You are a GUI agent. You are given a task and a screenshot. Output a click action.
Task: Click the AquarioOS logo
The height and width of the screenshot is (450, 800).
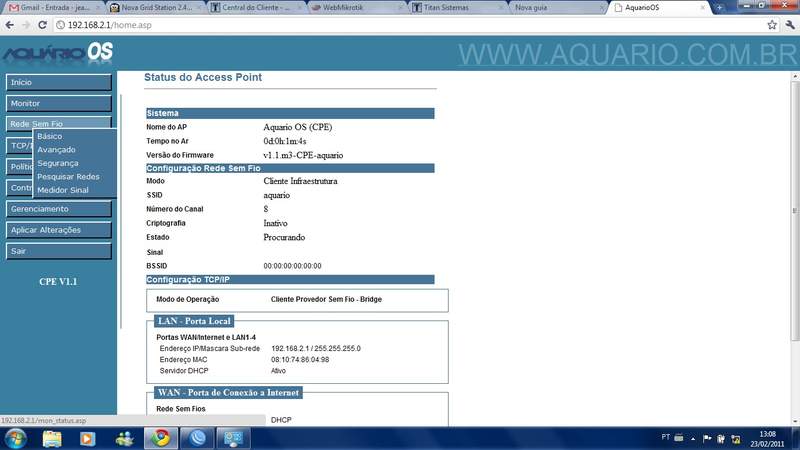pyautogui.click(x=58, y=53)
